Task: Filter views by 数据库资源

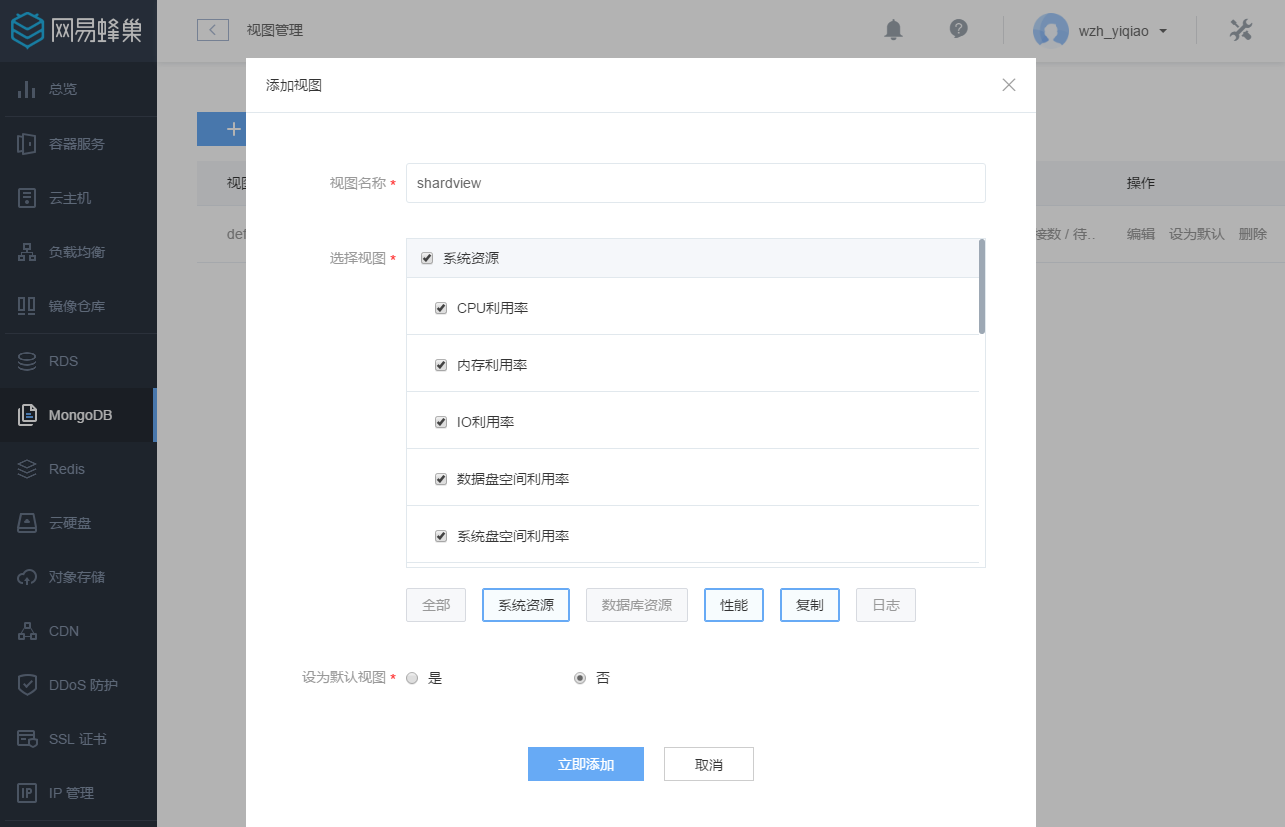Action: point(637,605)
